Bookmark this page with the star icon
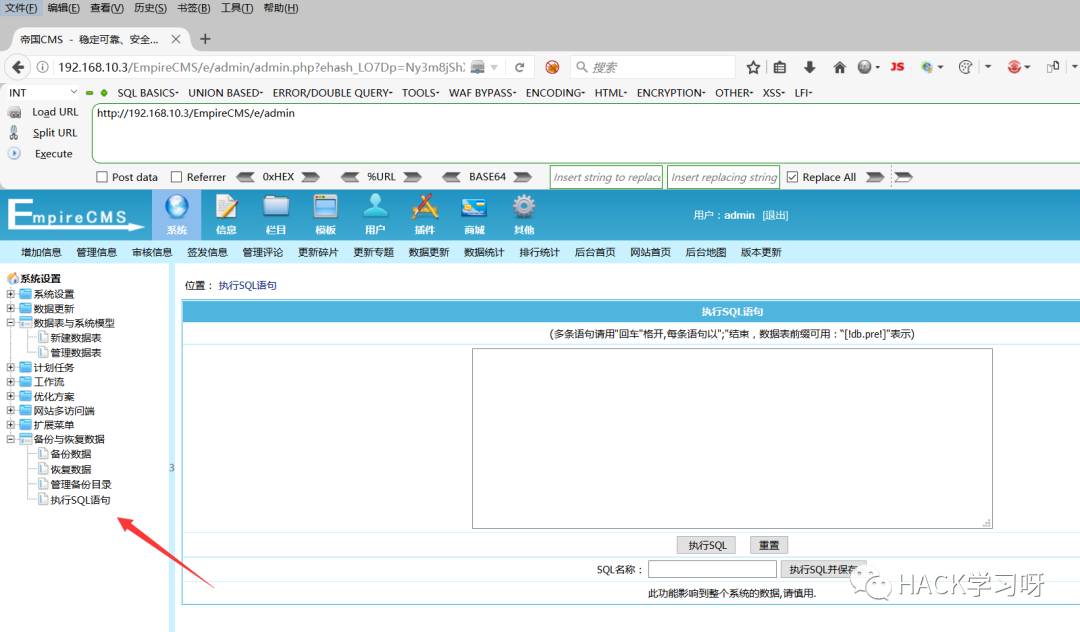The height and width of the screenshot is (632, 1080). (753, 67)
